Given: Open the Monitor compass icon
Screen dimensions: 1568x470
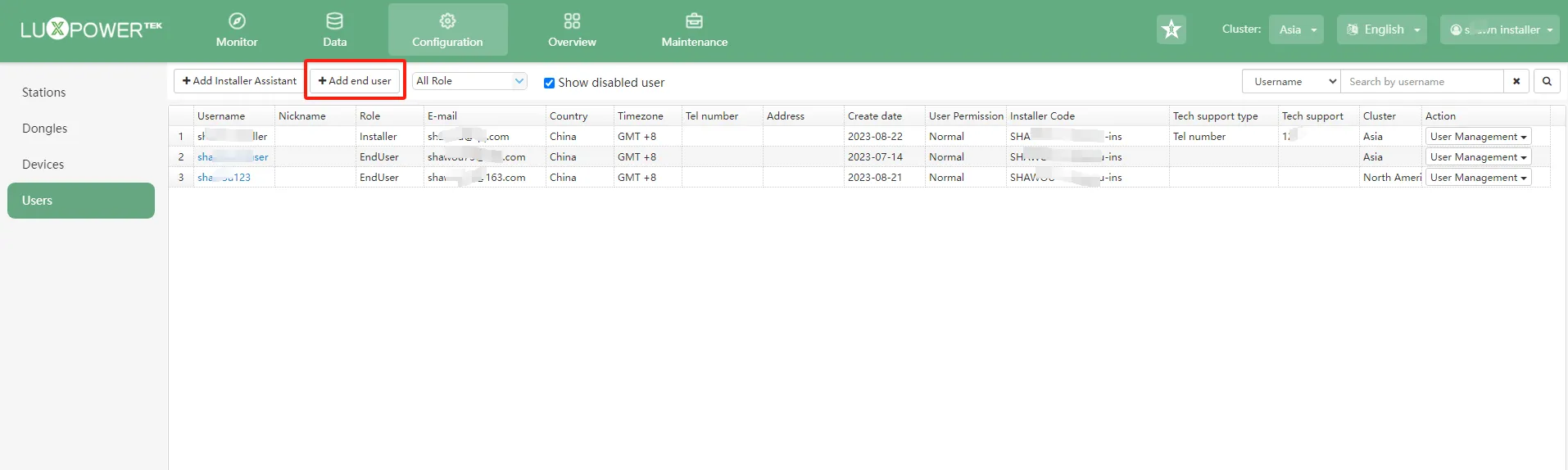Looking at the screenshot, I should click(x=237, y=21).
